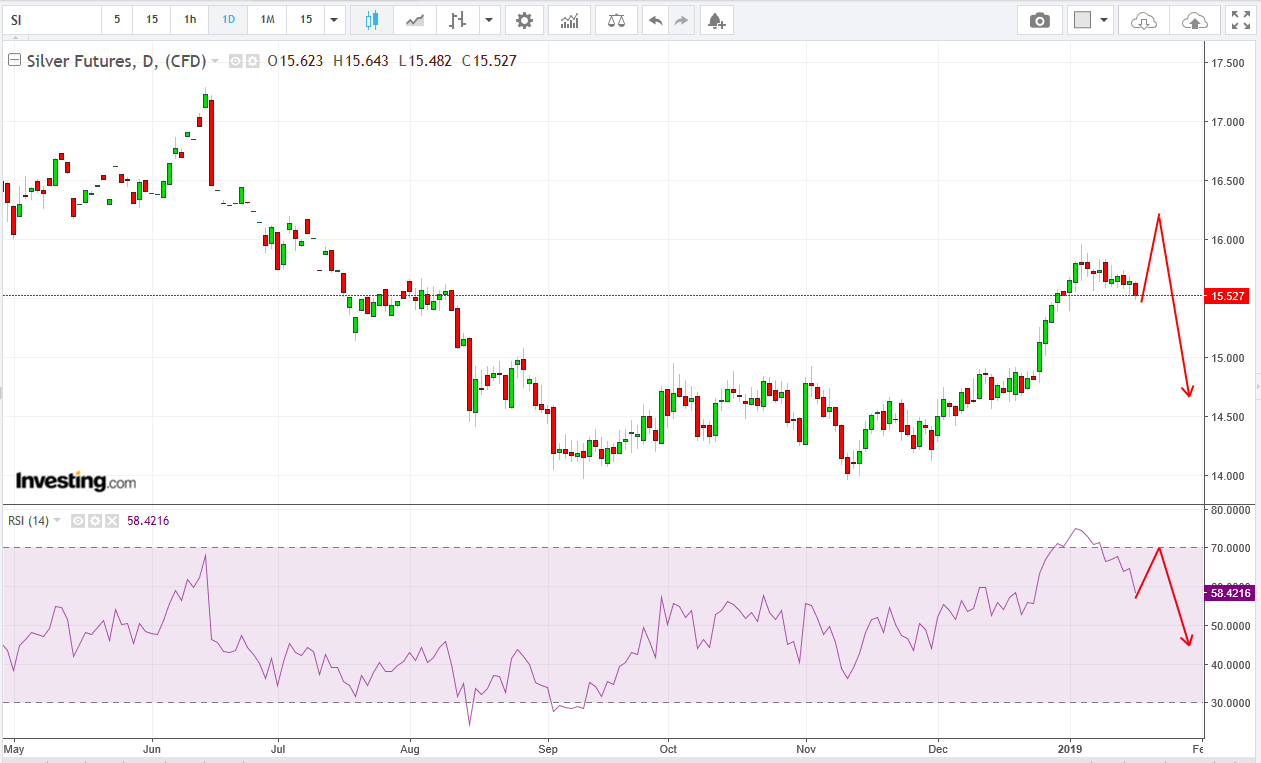Open the indicators menu icon
Viewport: 1261px width, 763px height.
point(569,20)
